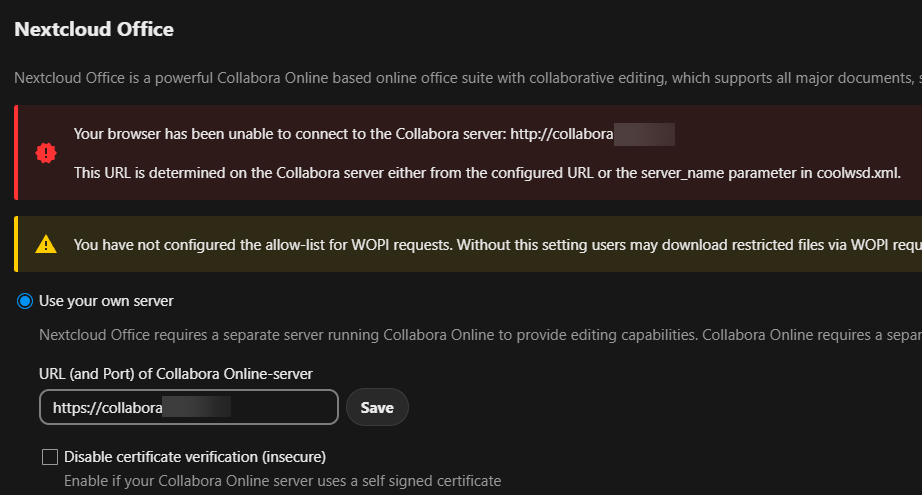
Task: Click the 'Disable certificate verification (insecure)' label
Action: [x=195, y=457]
